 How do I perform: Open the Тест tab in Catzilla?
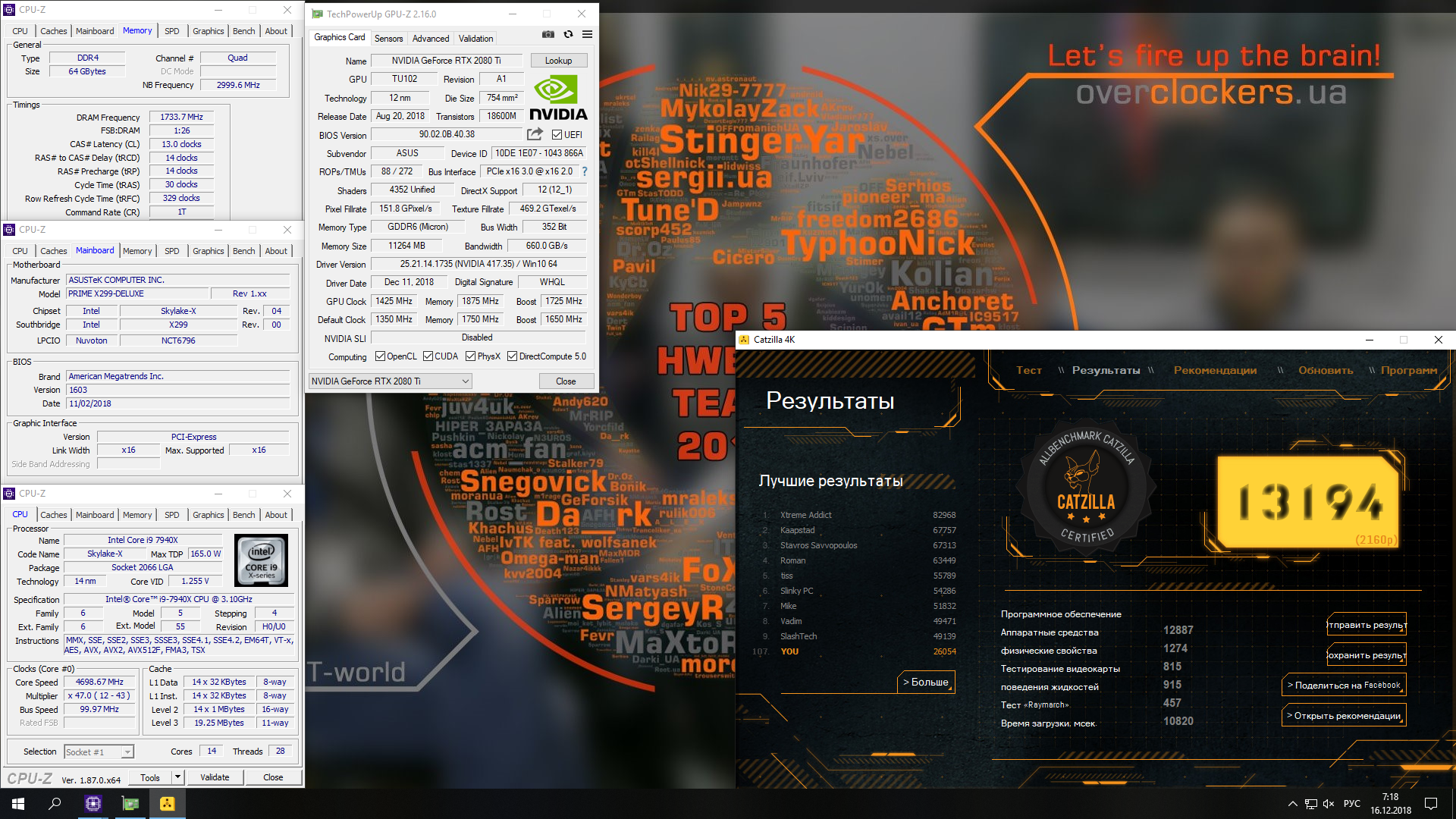coord(1029,370)
